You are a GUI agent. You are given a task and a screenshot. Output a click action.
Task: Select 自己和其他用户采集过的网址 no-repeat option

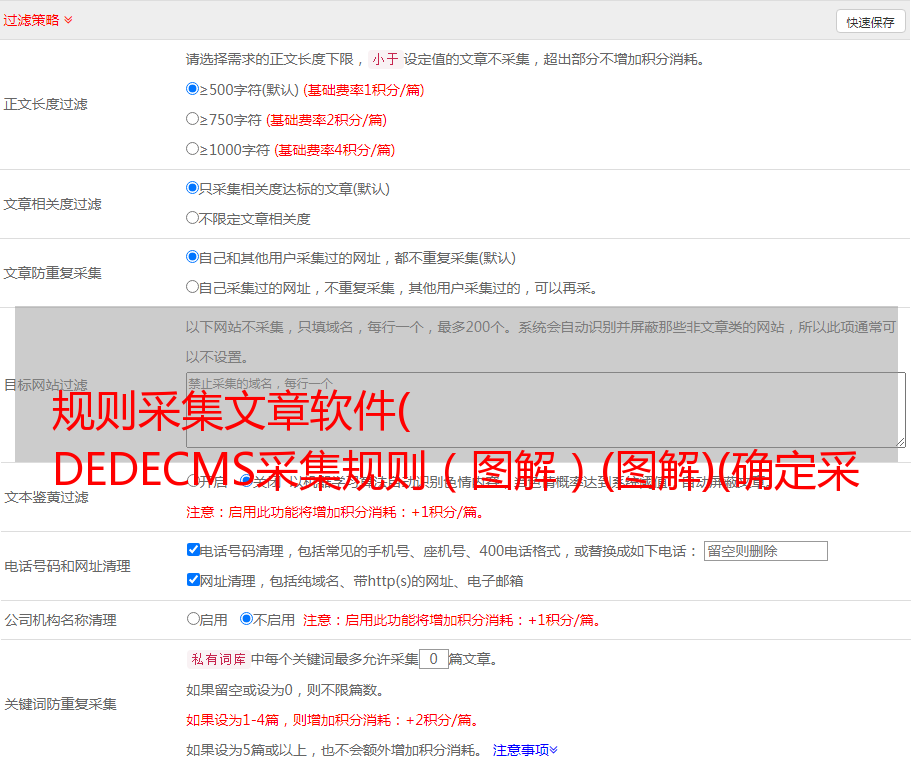193,257
